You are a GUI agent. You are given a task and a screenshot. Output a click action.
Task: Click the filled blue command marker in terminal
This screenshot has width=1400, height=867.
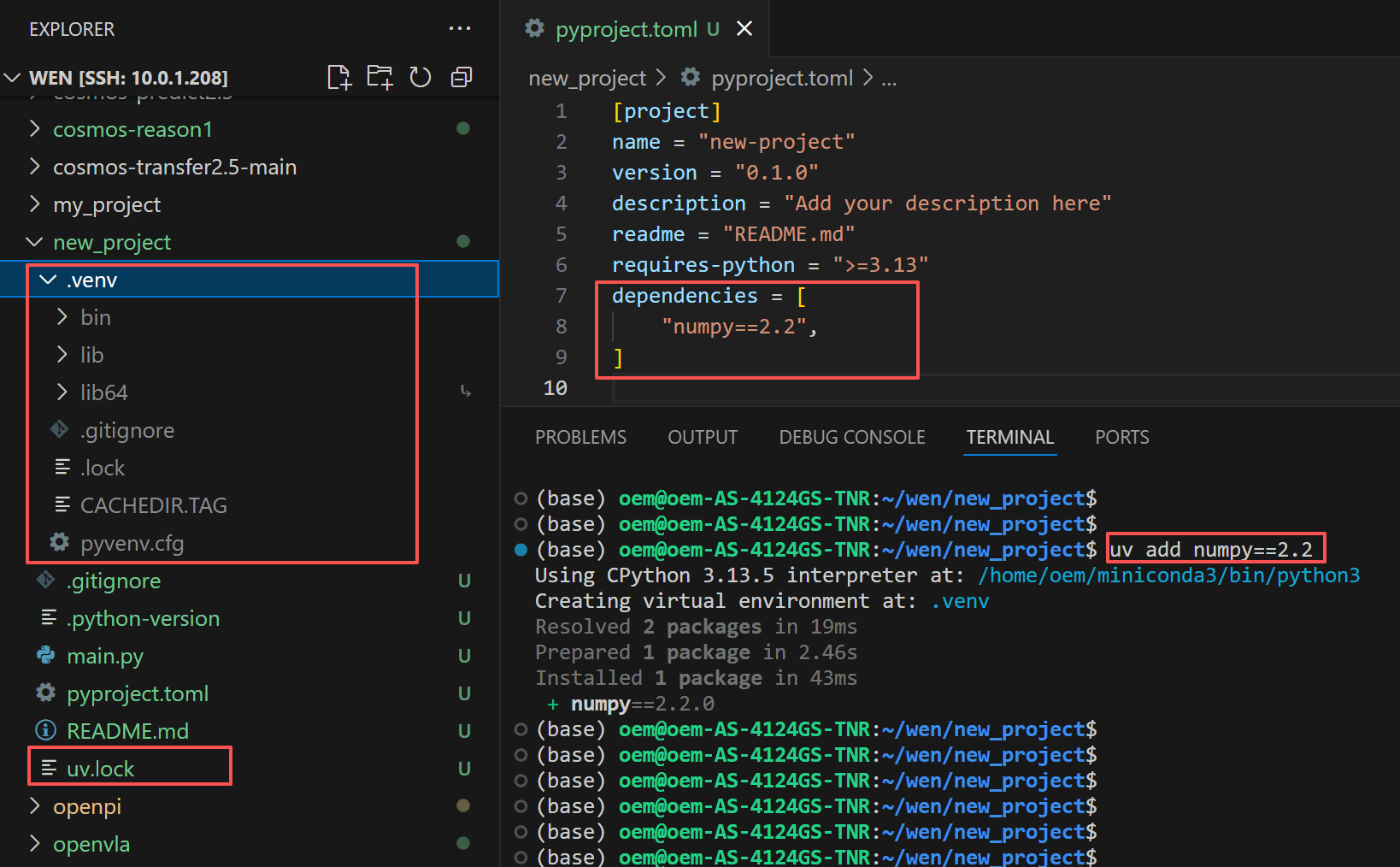[521, 550]
